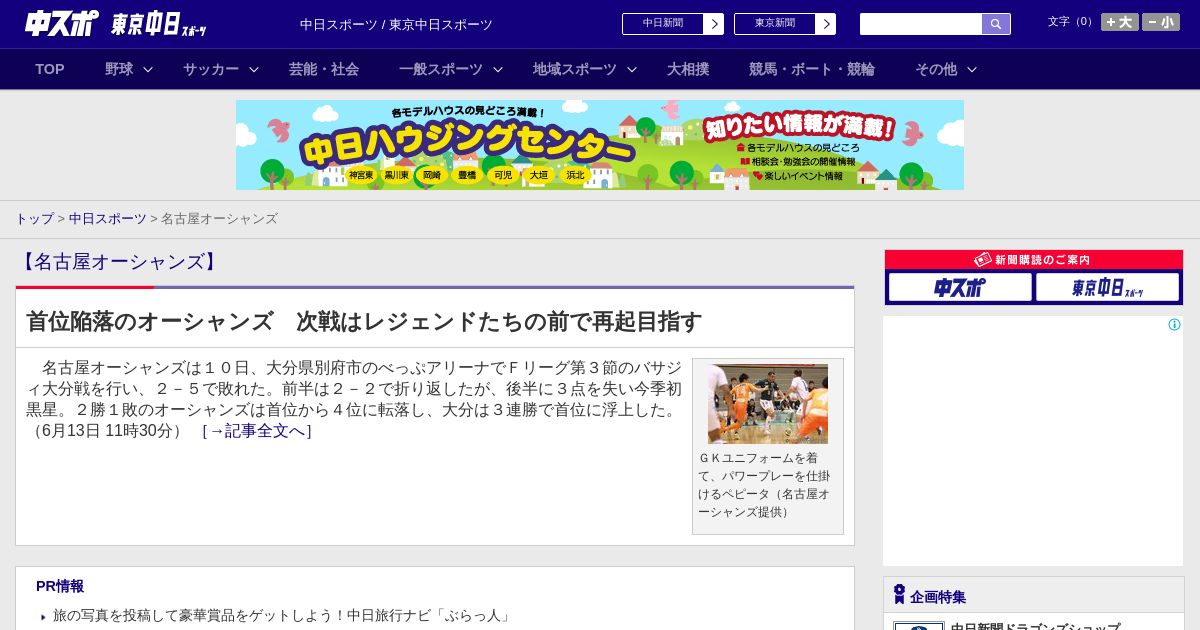Open 地域スポーツ navigation menu
Screen dimensions: 1200x630
tap(575, 69)
